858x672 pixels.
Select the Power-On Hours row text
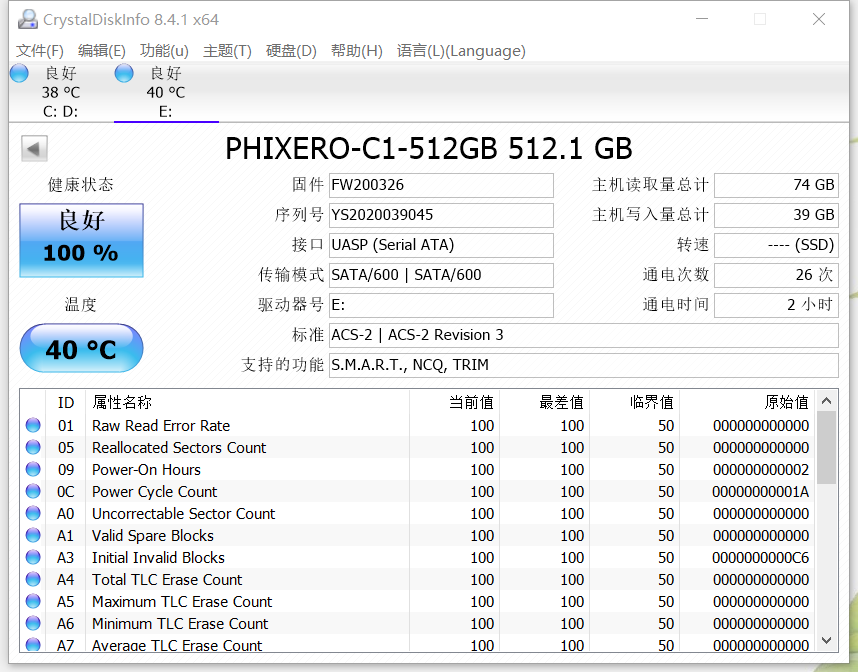tap(146, 470)
